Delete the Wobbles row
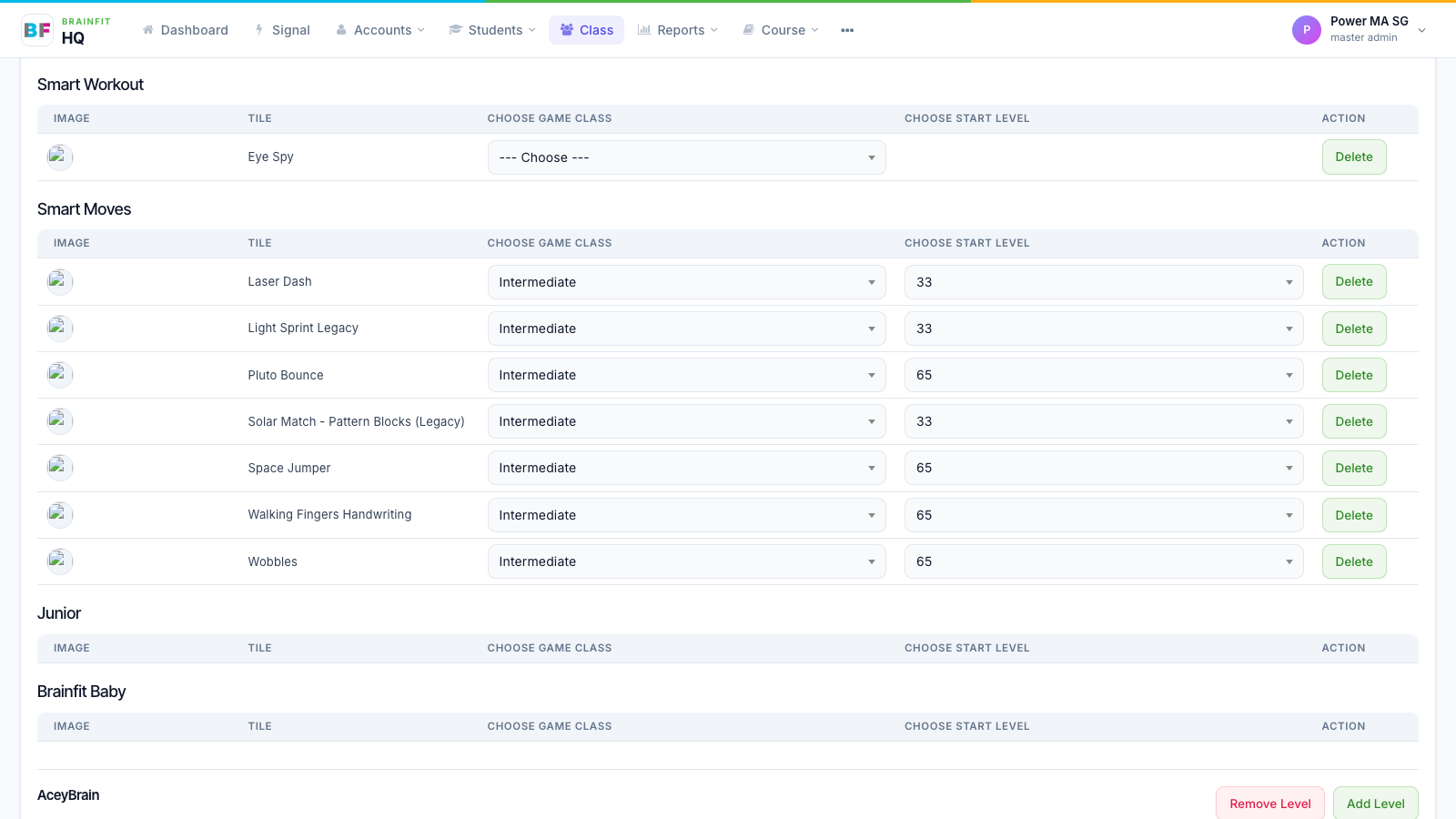 (x=1354, y=561)
